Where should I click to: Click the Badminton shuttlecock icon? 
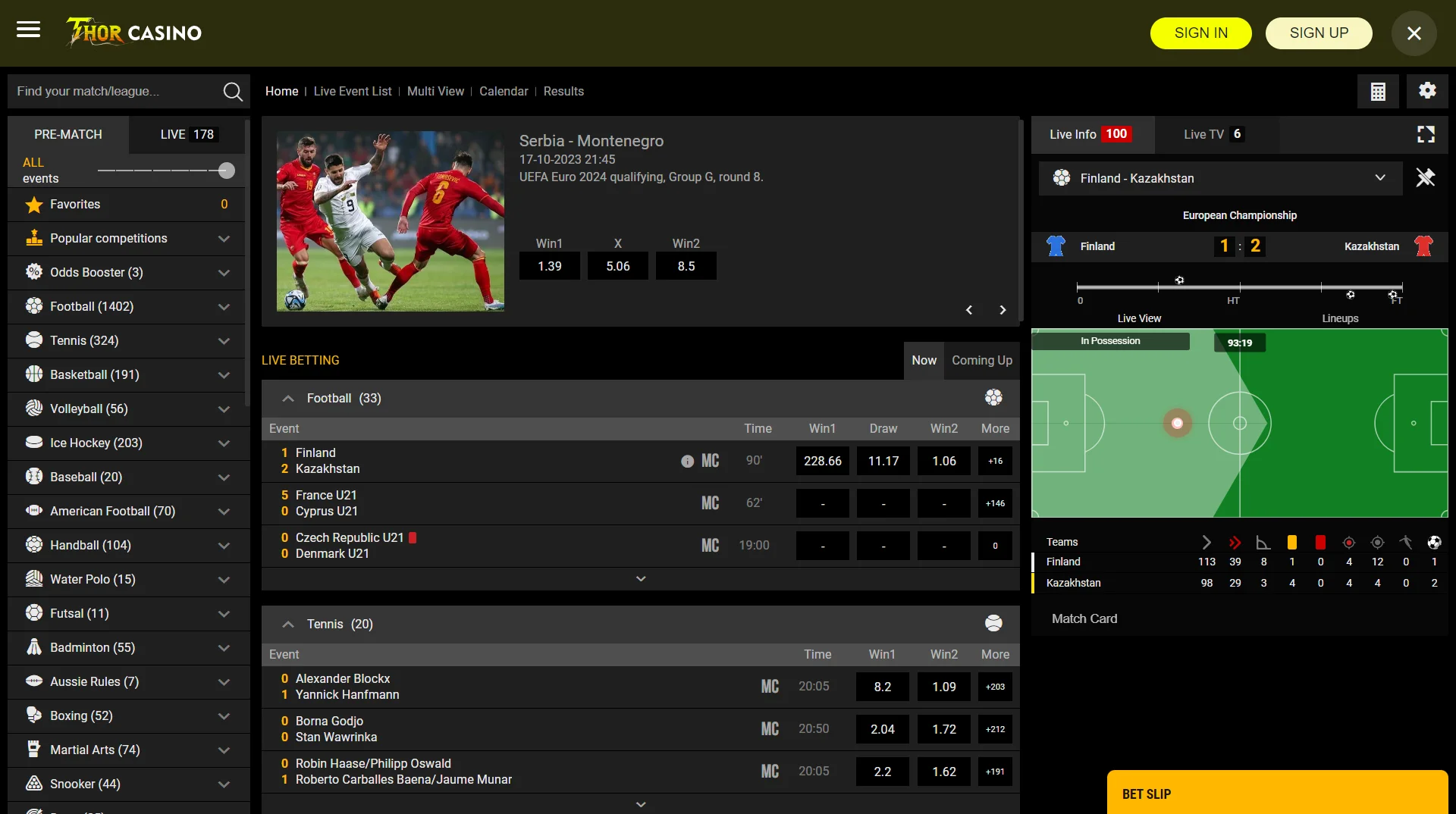pyautogui.click(x=33, y=647)
